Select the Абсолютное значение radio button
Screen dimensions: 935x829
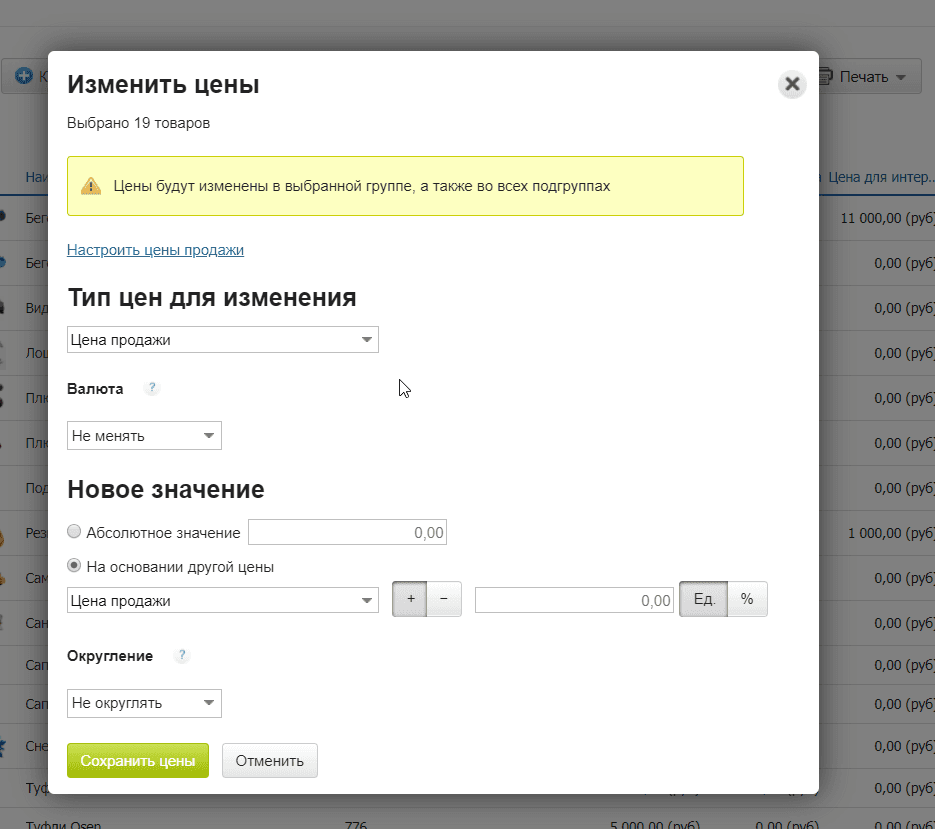click(x=74, y=531)
